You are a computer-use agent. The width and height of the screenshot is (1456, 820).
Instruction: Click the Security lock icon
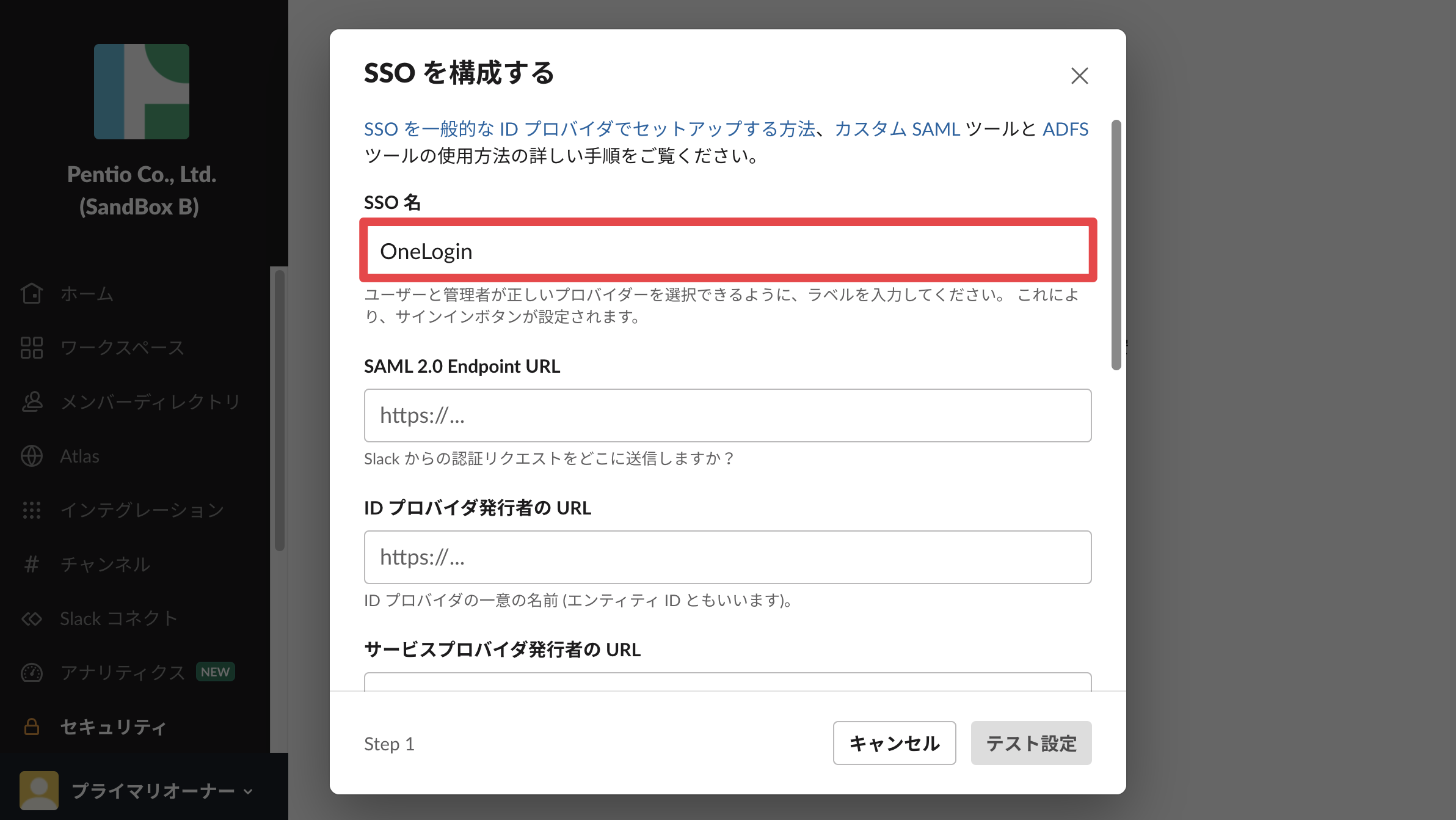32,727
